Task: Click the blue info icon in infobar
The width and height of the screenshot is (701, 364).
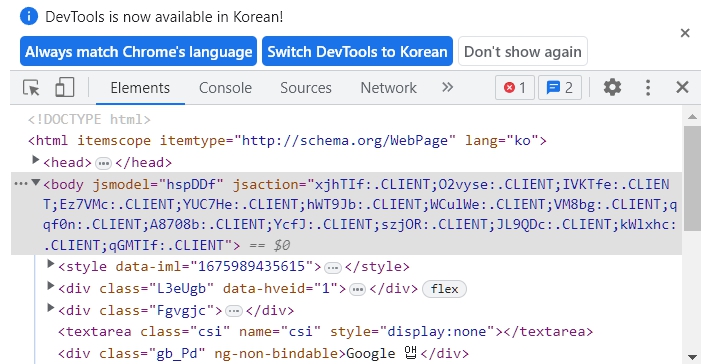Action: coord(29,17)
